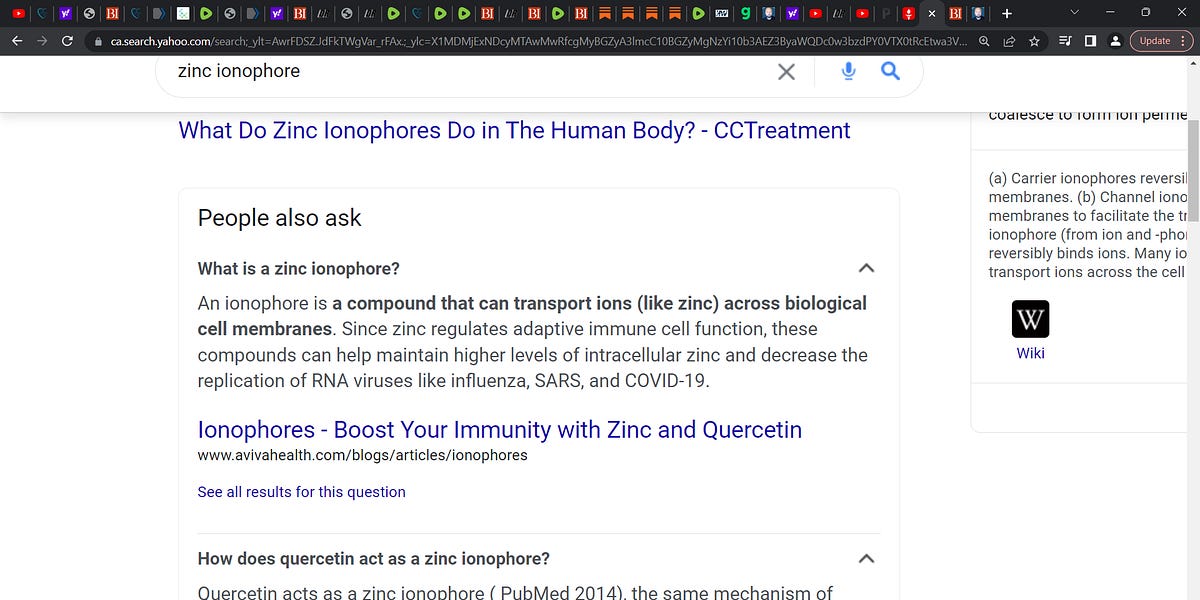Switch to the green letter g tab
This screenshot has width=1200, height=600.
746,13
